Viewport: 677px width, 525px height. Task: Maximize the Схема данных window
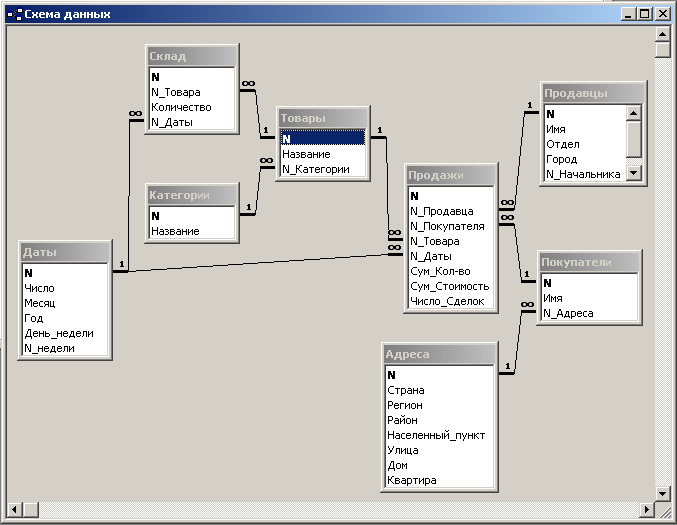coord(645,14)
